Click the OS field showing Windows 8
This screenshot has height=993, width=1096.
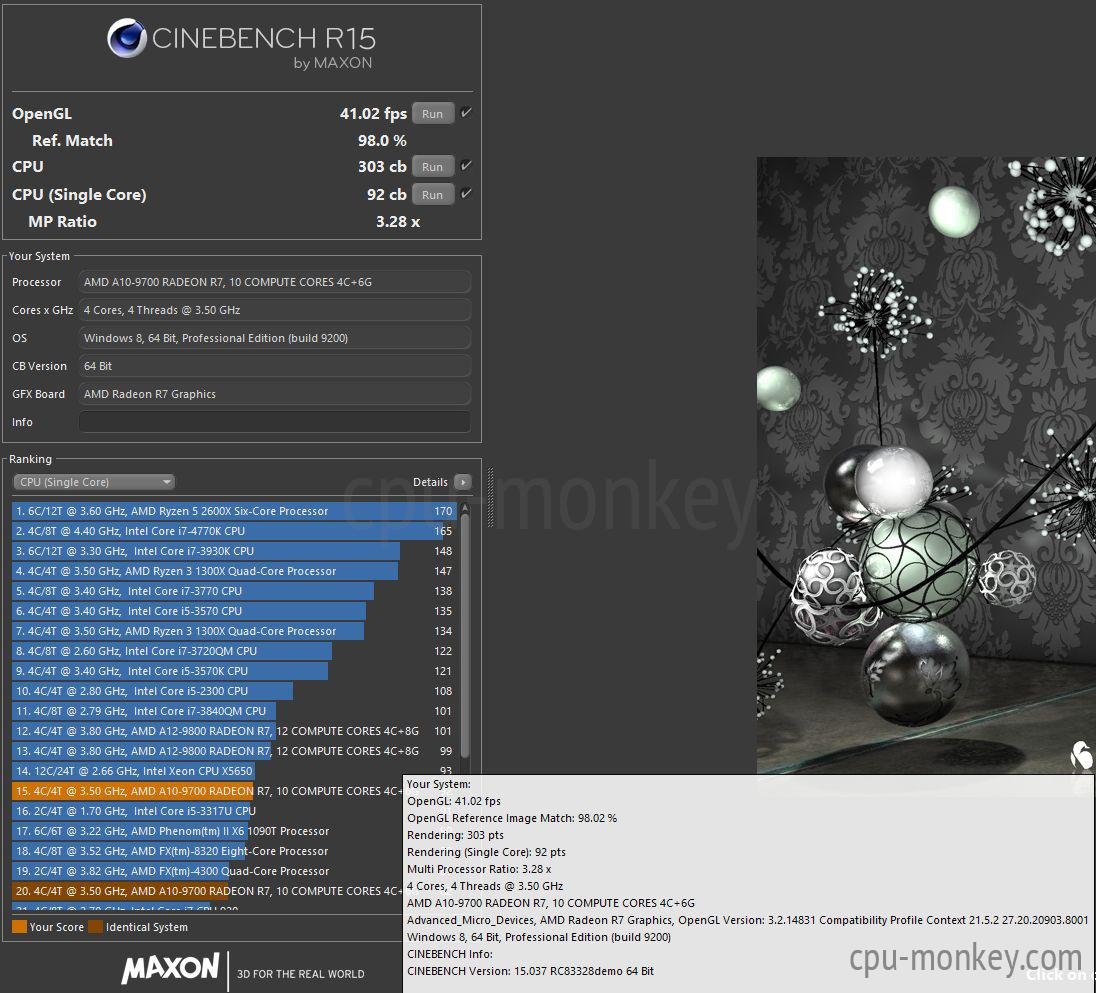pos(274,338)
